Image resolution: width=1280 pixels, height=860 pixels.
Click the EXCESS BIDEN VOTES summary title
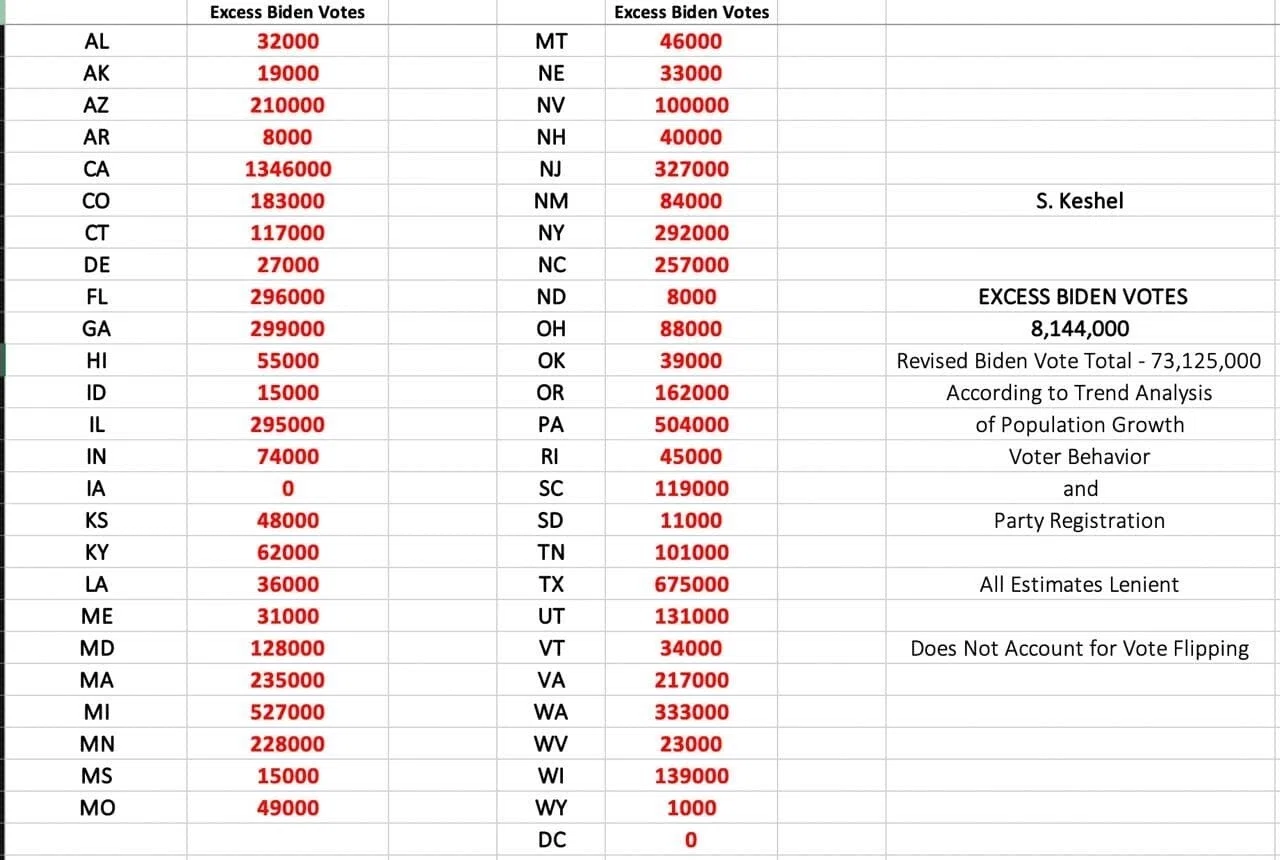click(x=1083, y=297)
